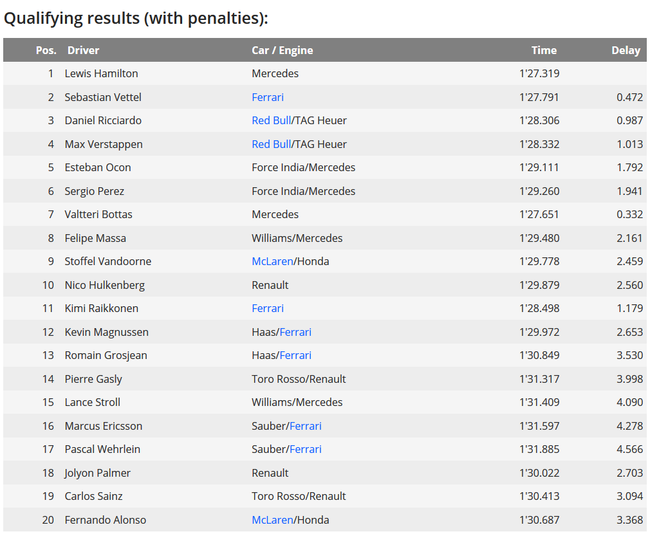
Task: Click Ferrari link in Kimi Raikkonen row
Action: (x=267, y=308)
